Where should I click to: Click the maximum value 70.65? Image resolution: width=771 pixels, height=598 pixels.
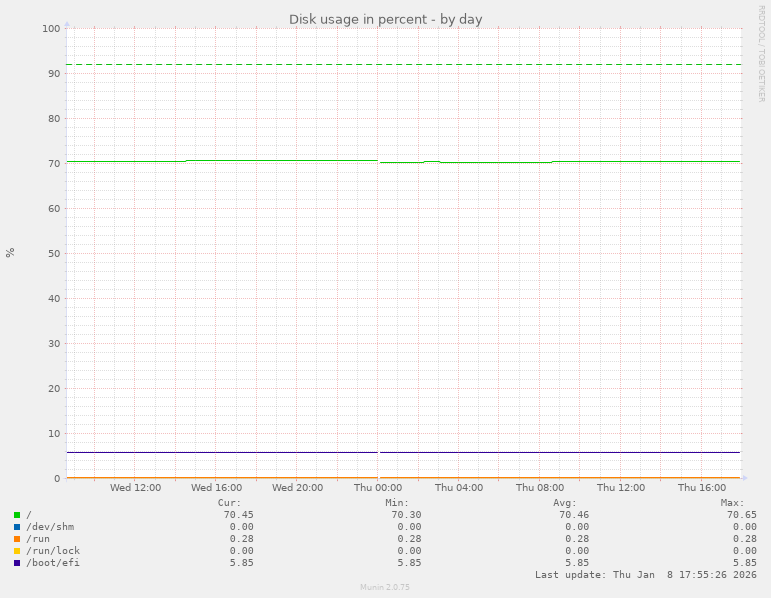(741, 515)
